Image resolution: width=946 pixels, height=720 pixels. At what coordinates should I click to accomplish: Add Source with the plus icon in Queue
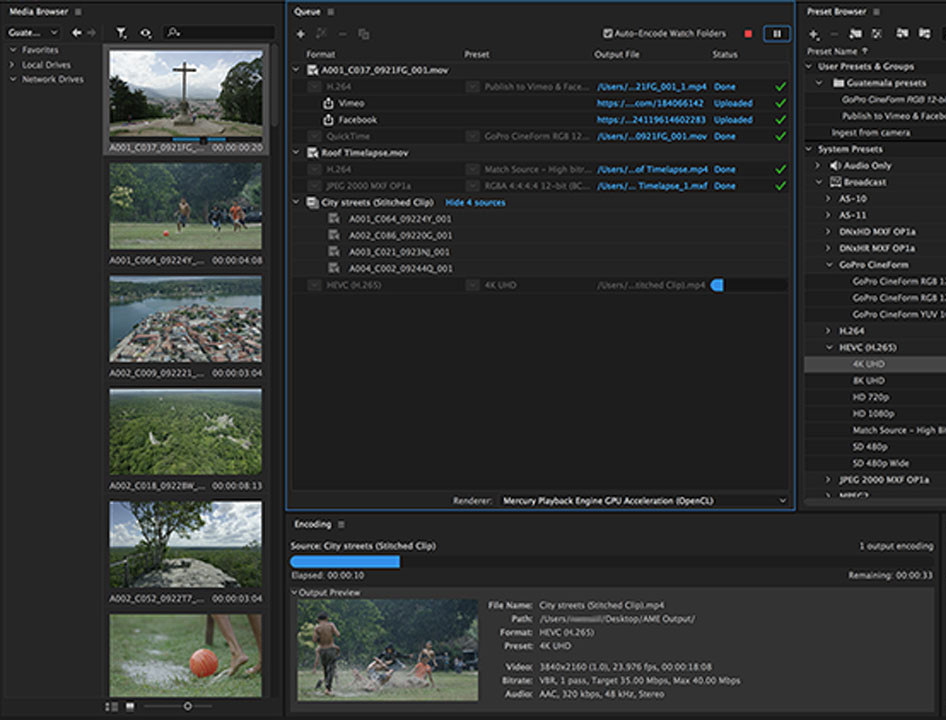tap(300, 34)
